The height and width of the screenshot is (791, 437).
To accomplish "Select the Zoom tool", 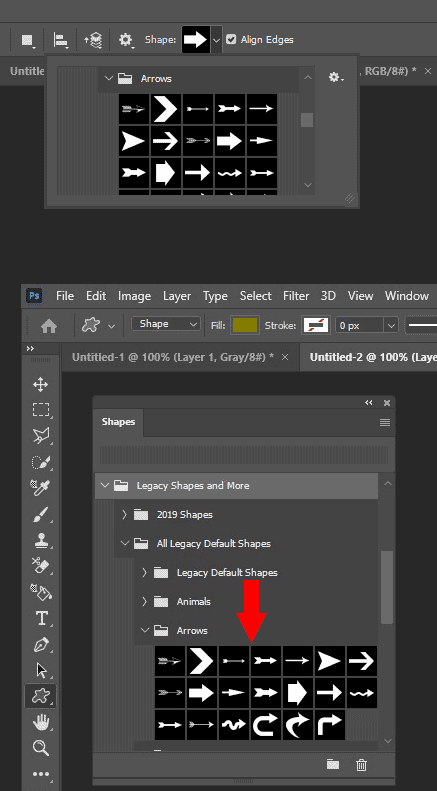I will tap(40, 748).
